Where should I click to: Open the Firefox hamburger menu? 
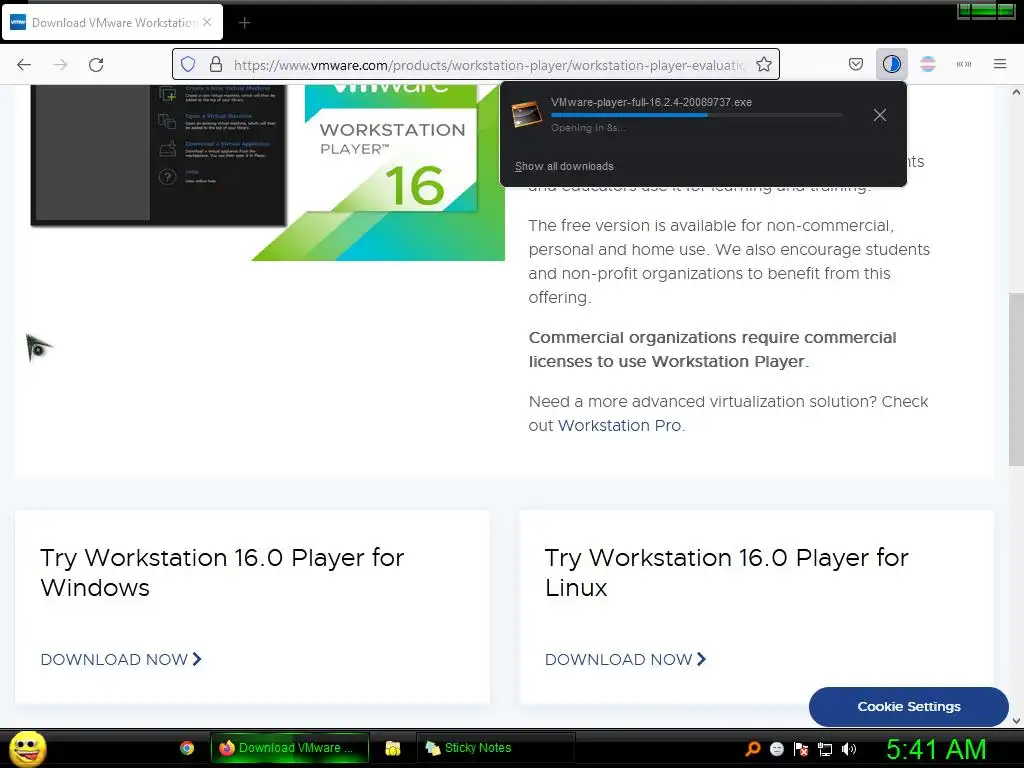coord(1000,64)
